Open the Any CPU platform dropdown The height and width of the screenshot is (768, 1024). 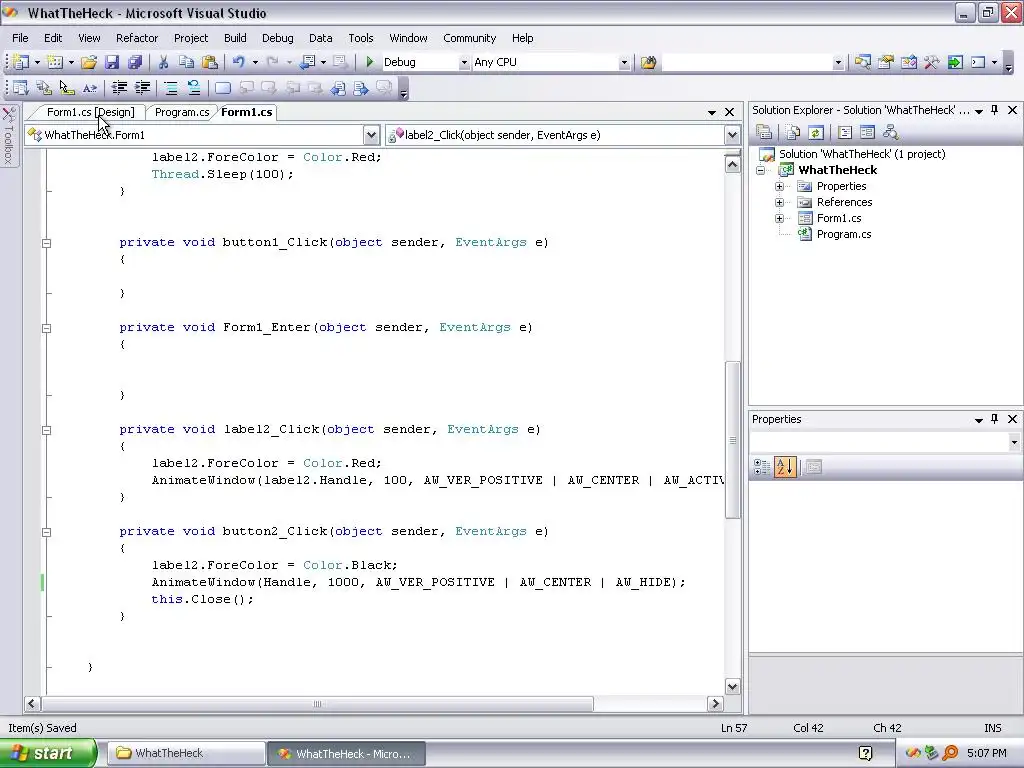point(624,63)
